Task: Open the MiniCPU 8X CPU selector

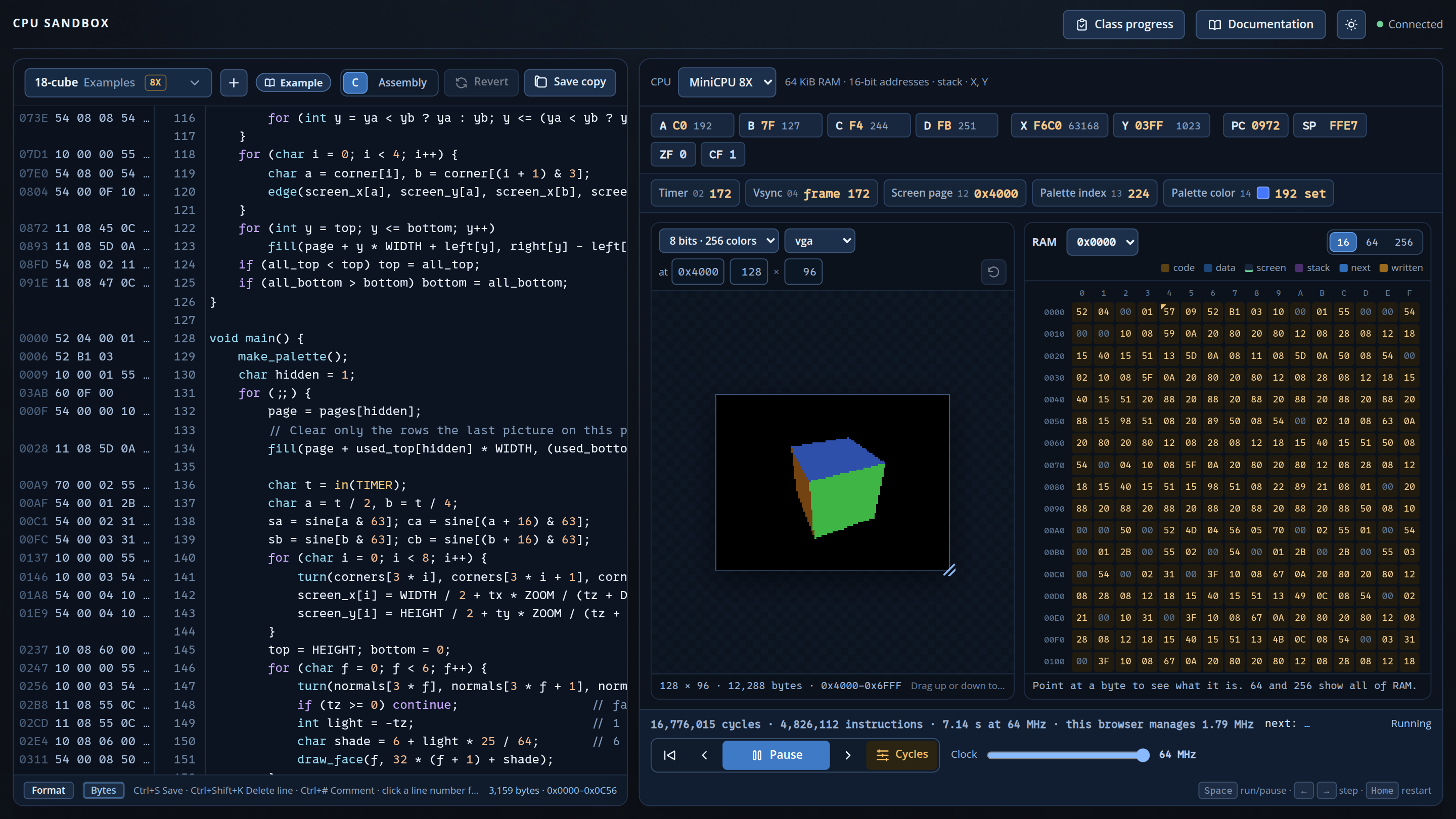Action: click(726, 82)
